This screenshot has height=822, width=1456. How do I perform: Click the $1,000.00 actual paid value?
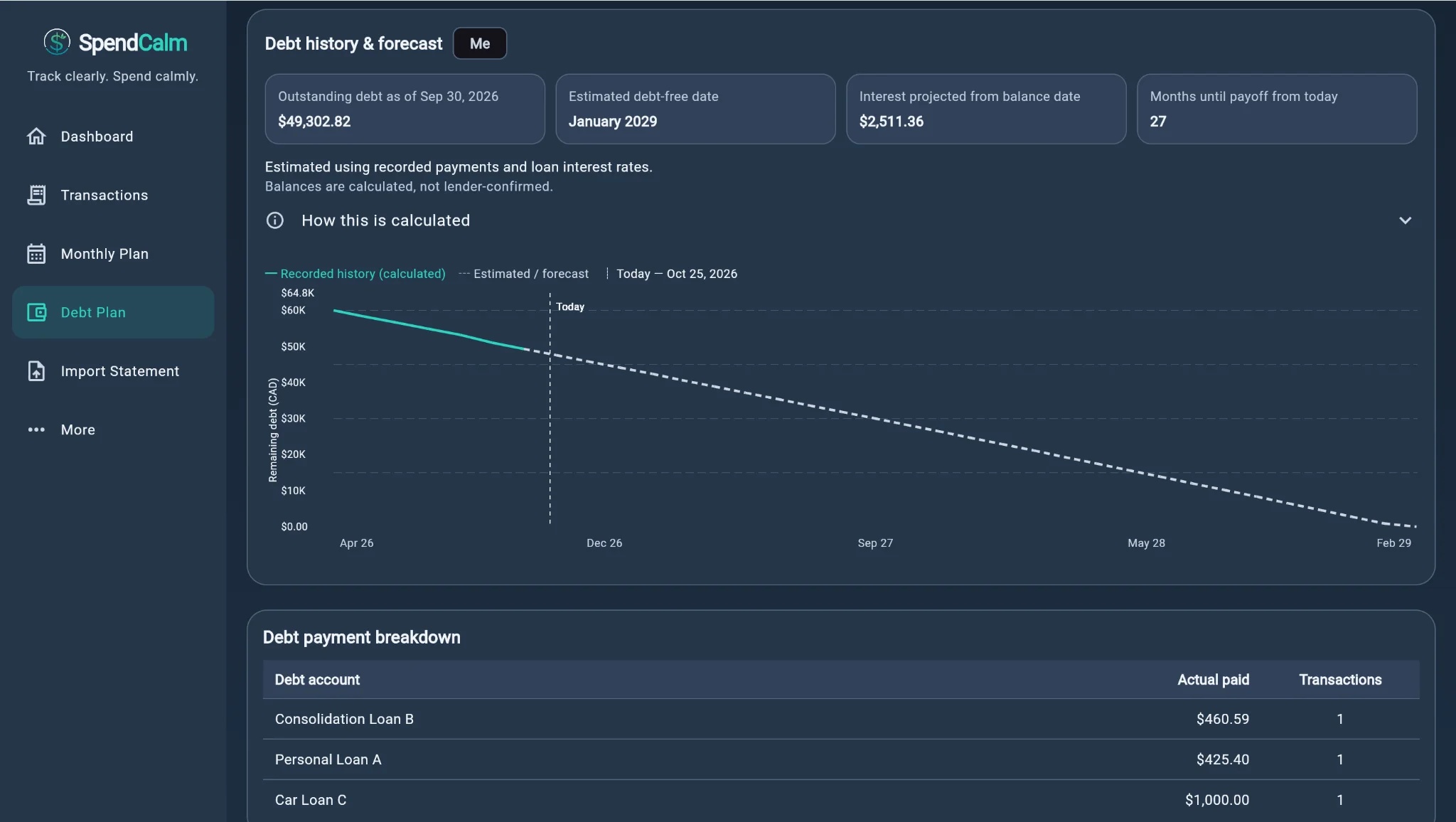(1217, 800)
